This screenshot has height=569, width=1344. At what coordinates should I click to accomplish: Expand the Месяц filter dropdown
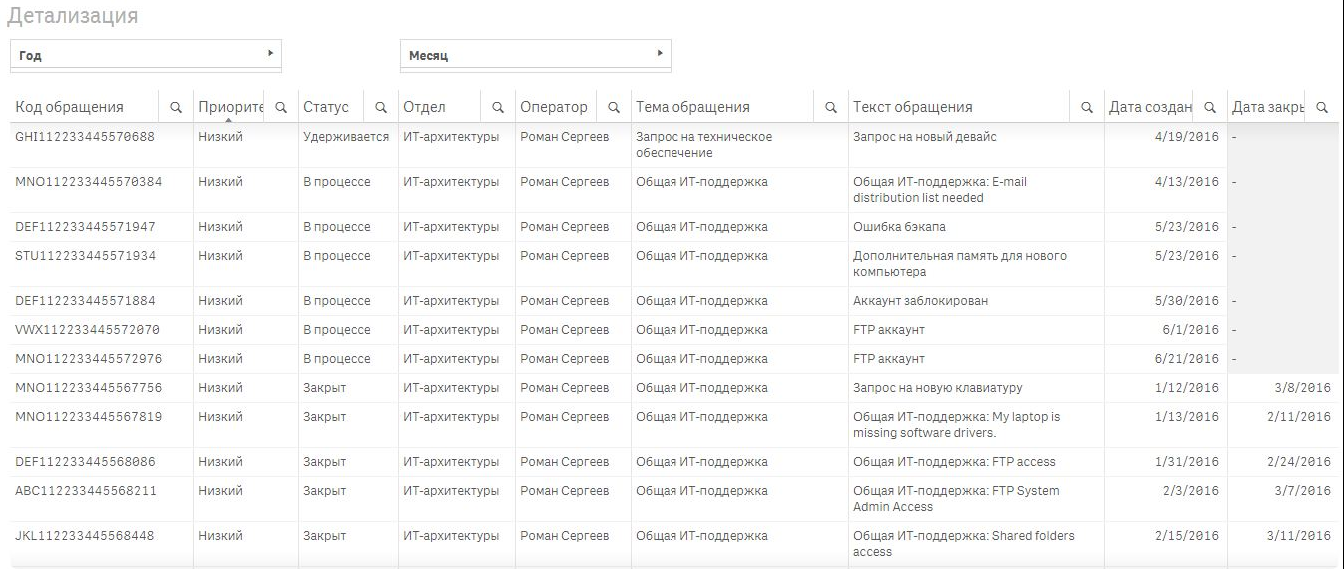tap(536, 55)
